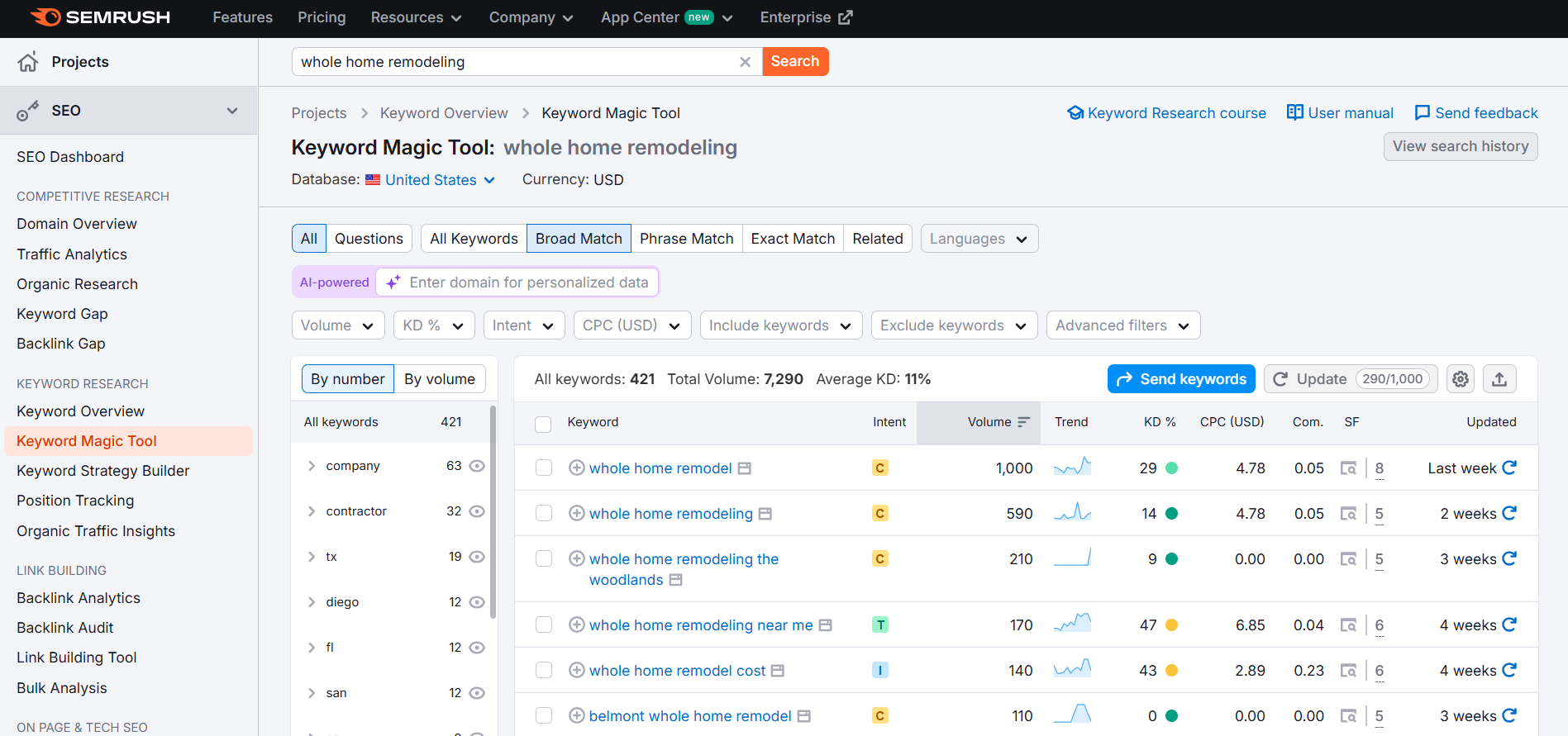The width and height of the screenshot is (1568, 736).
Task: Check the whole home remodeling row
Action: coord(544,513)
